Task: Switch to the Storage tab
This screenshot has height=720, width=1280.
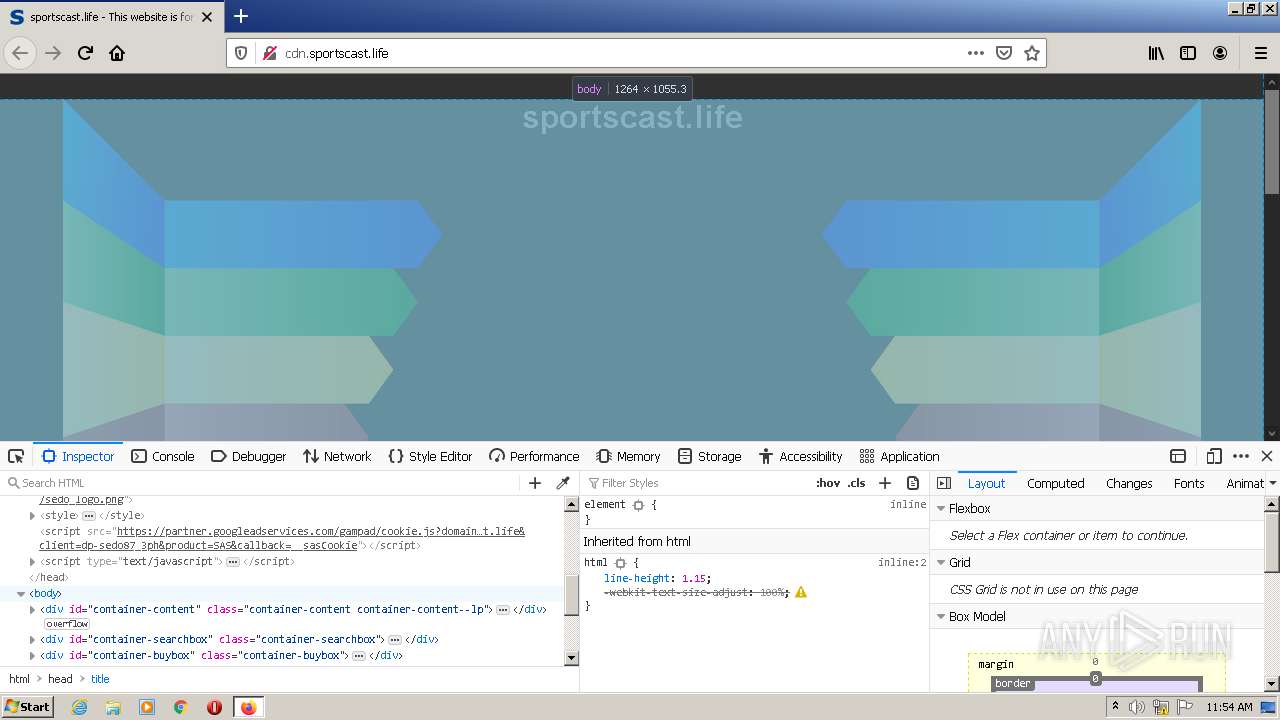Action: [709, 456]
